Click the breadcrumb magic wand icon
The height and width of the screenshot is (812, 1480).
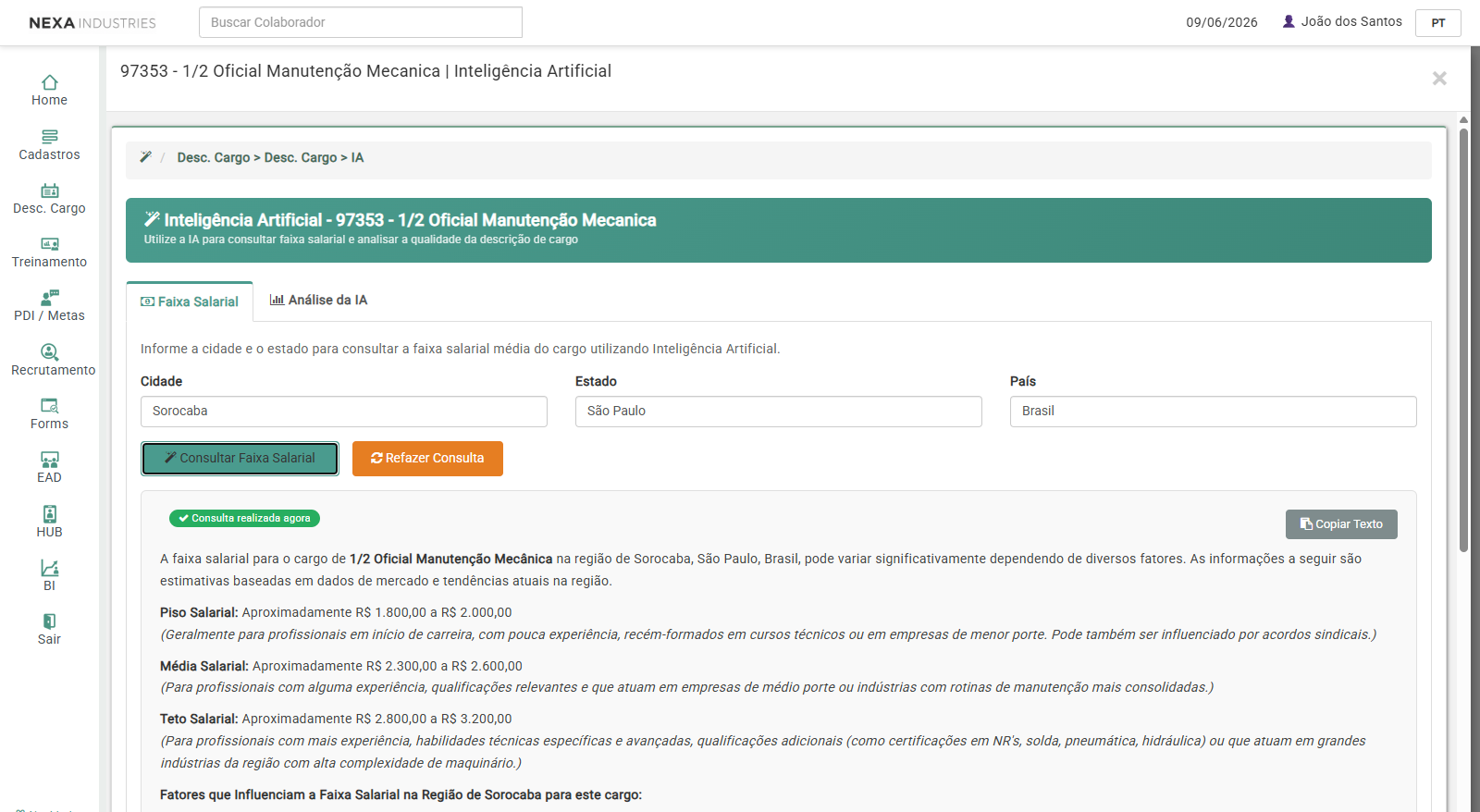click(145, 157)
